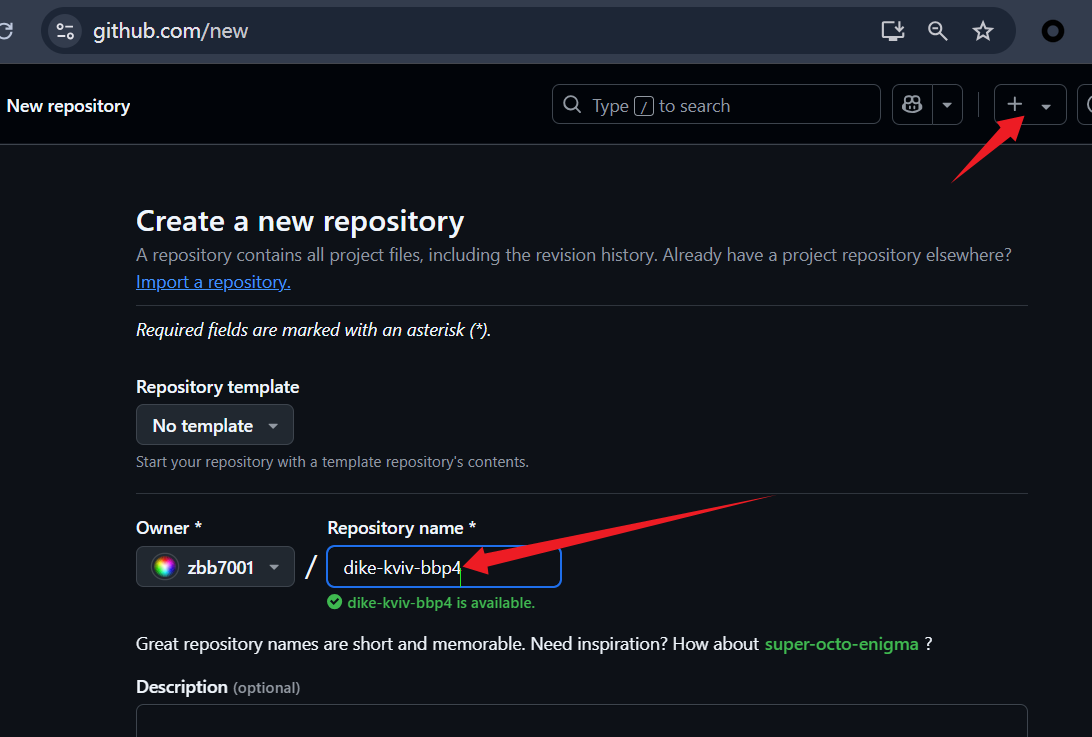This screenshot has height=737, width=1092.
Task: Open the No template dropdown
Action: point(214,425)
